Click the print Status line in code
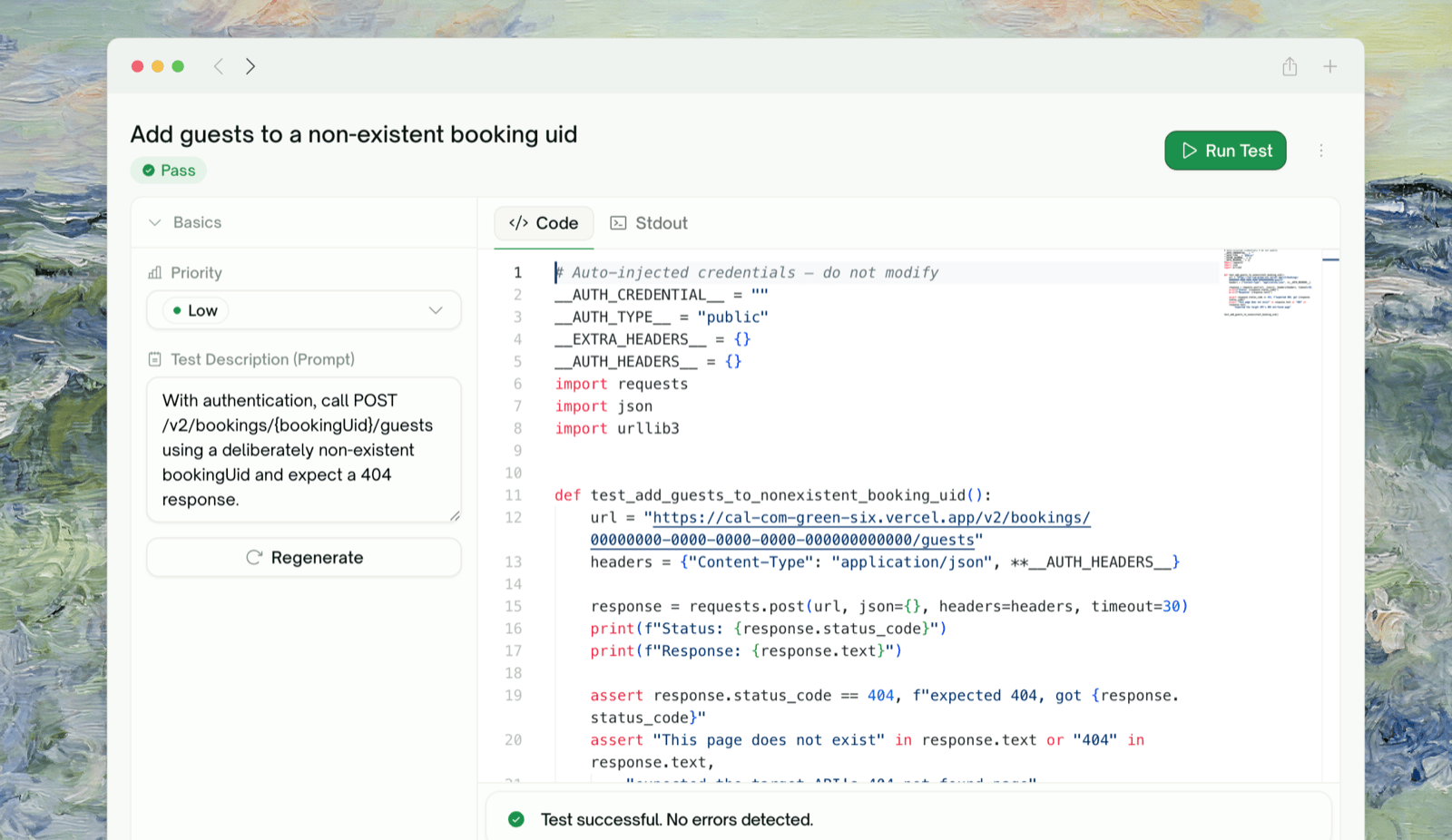Viewport: 1452px width, 840px height. click(x=769, y=629)
